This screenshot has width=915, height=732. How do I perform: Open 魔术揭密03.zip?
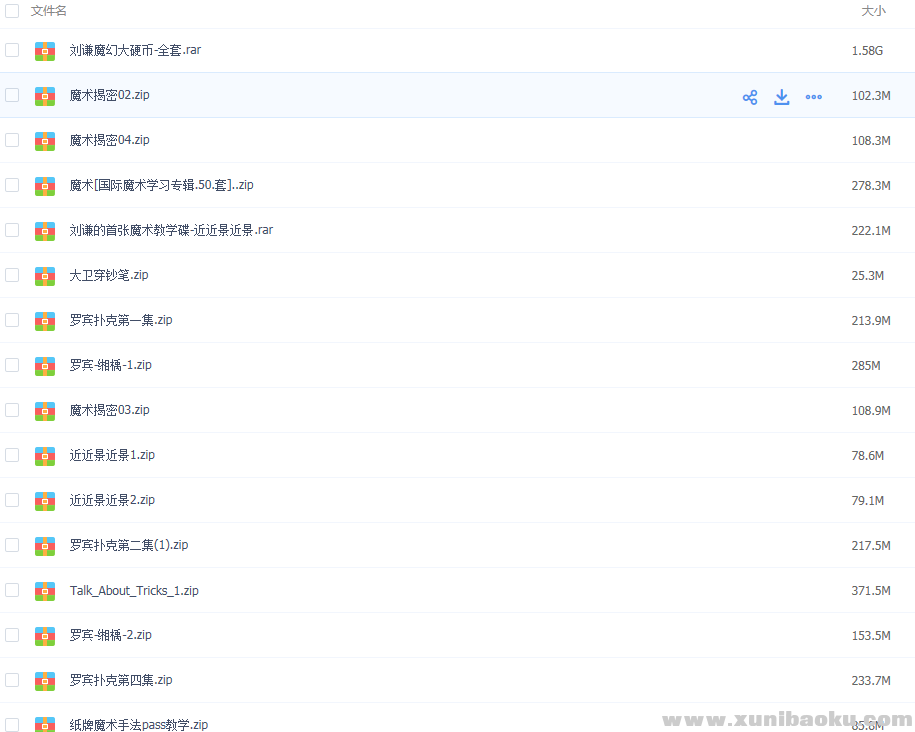108,410
